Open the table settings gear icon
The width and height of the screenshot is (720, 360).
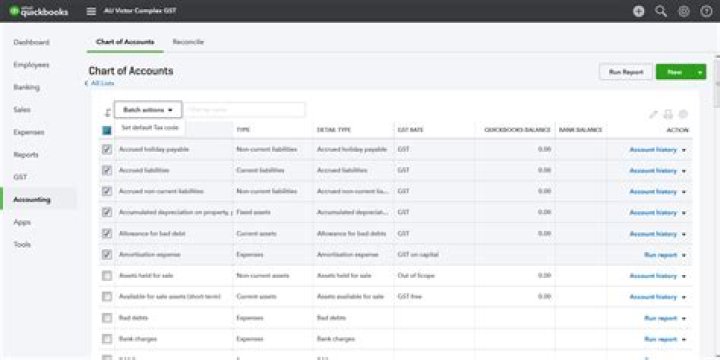(683, 114)
